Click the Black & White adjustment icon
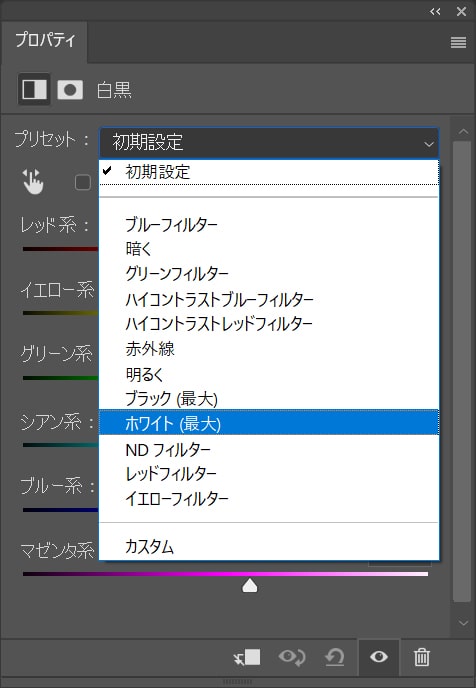Image resolution: width=476 pixels, height=688 pixels. (x=34, y=89)
